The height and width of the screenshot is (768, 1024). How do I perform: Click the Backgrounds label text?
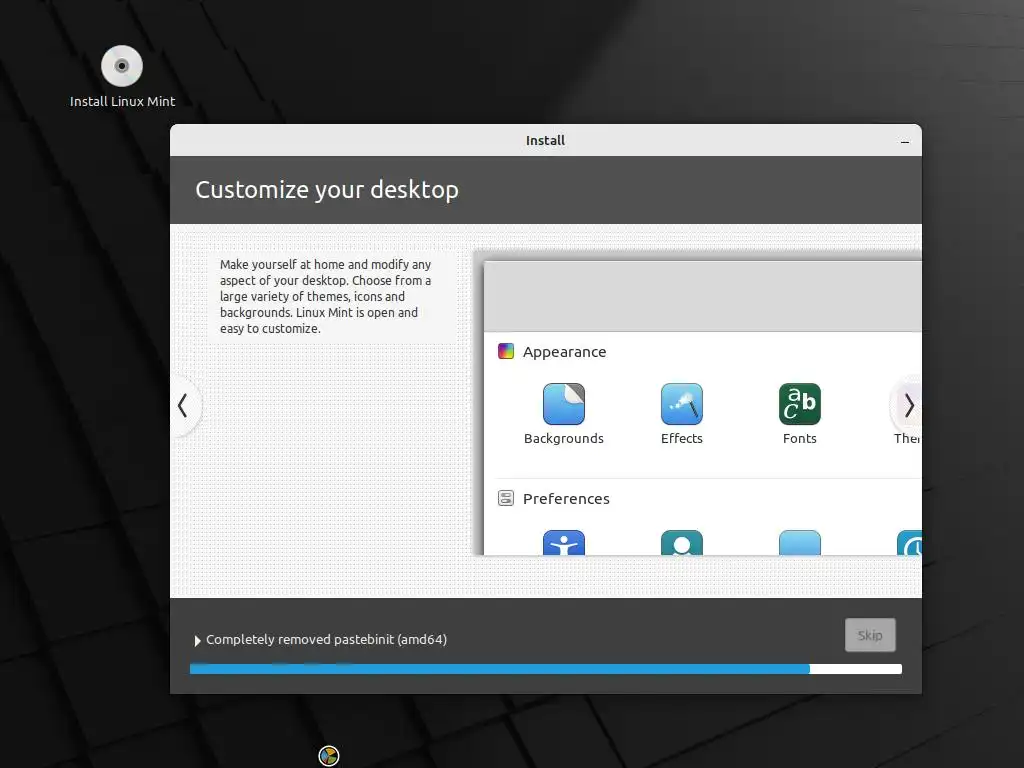tap(564, 438)
